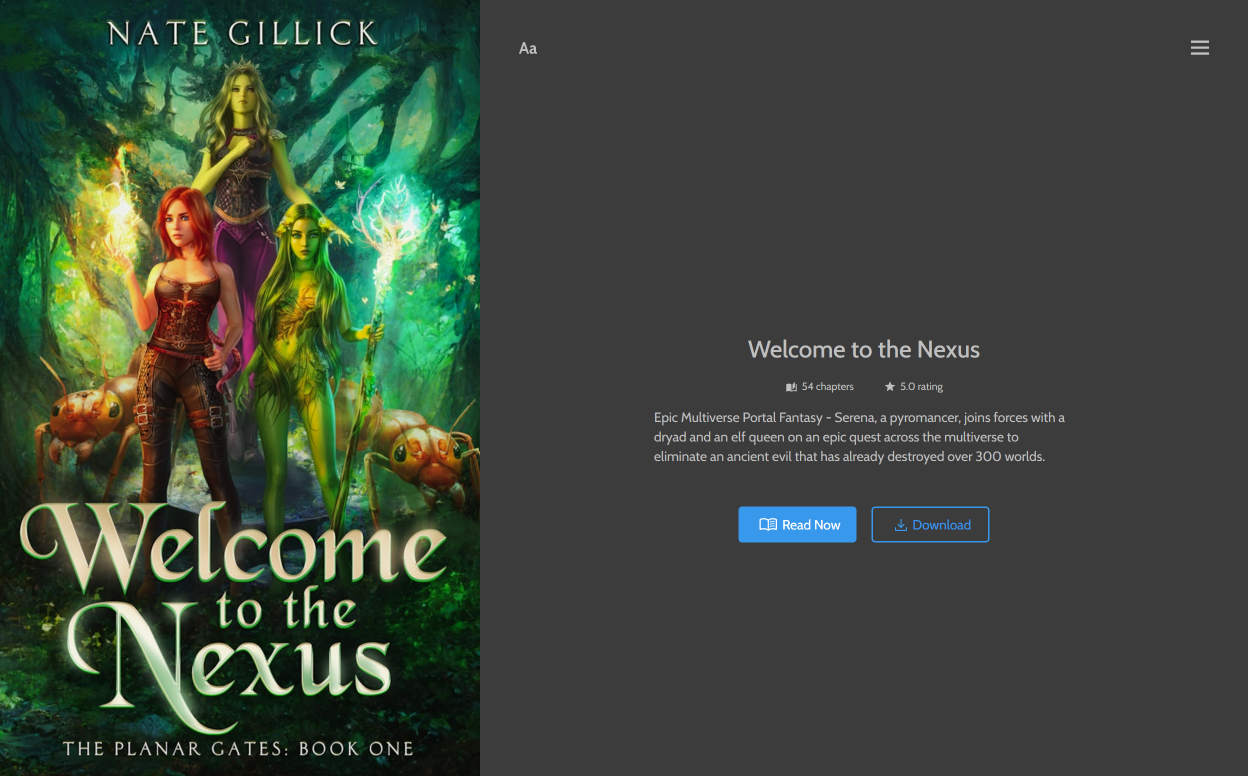Viewport: 1248px width, 776px height.
Task: Click the Download button
Action: 930,524
